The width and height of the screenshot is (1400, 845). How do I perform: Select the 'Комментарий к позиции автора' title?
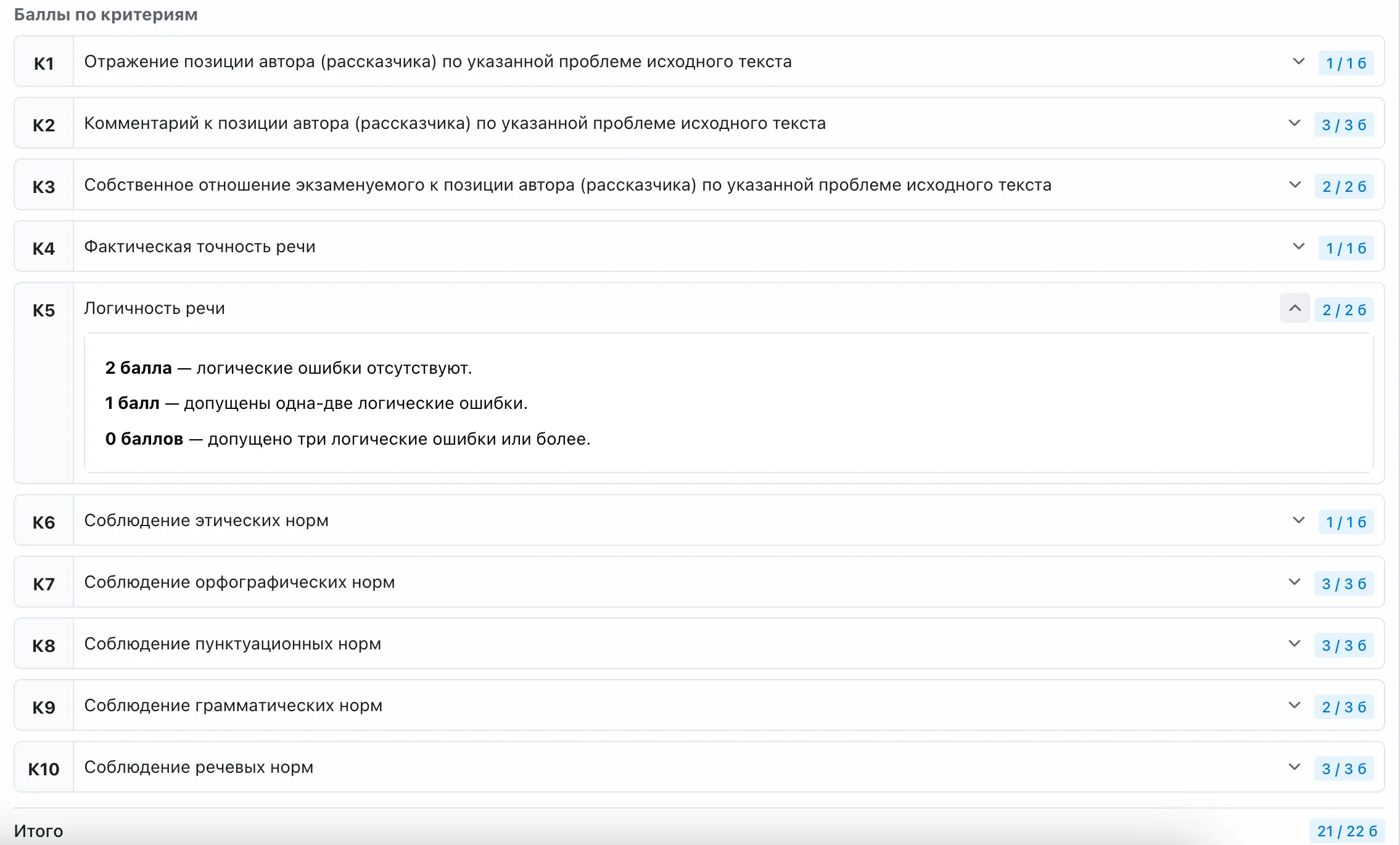click(x=455, y=123)
